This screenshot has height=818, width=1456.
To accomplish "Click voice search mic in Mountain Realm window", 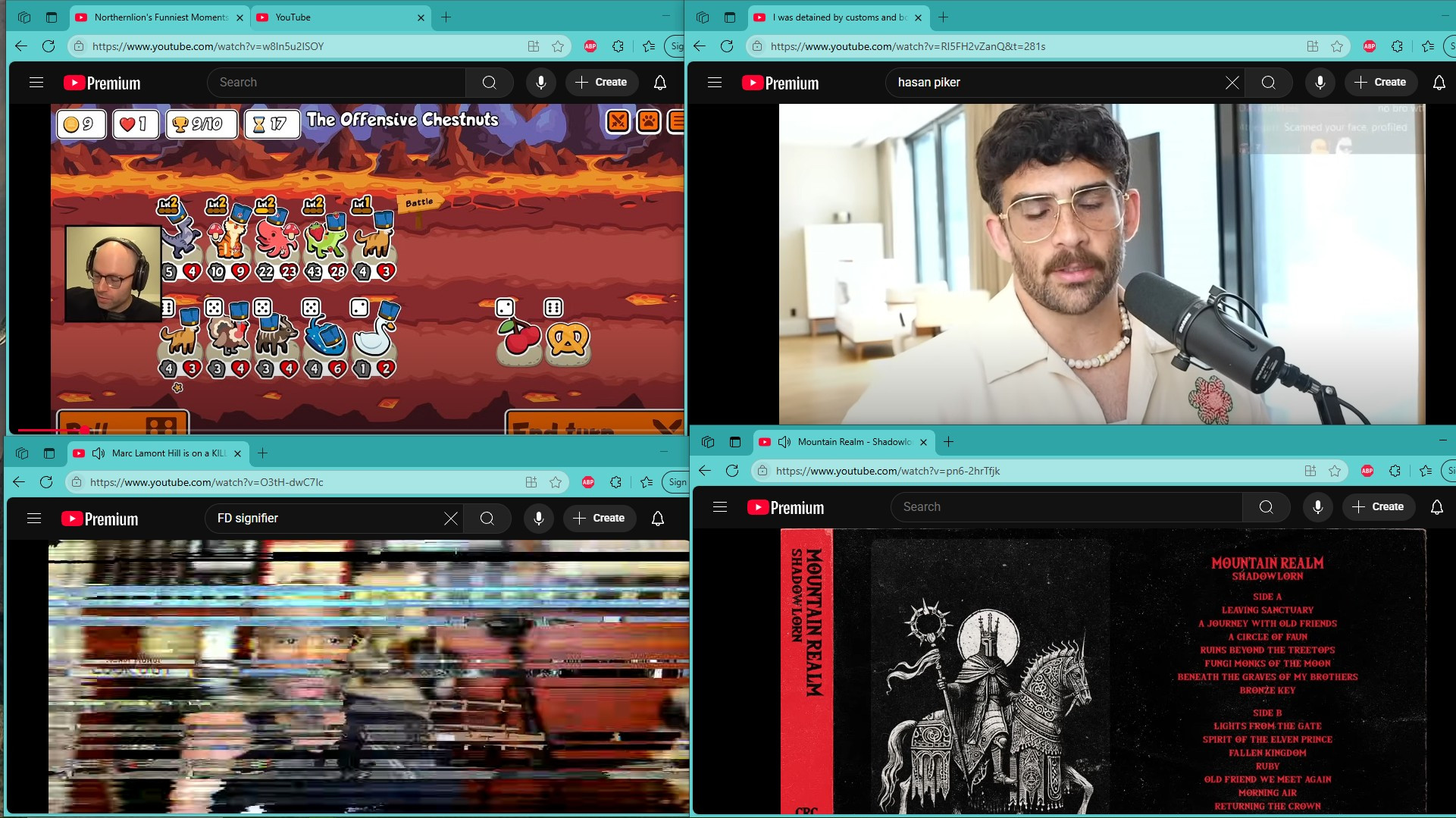I will click(1318, 507).
